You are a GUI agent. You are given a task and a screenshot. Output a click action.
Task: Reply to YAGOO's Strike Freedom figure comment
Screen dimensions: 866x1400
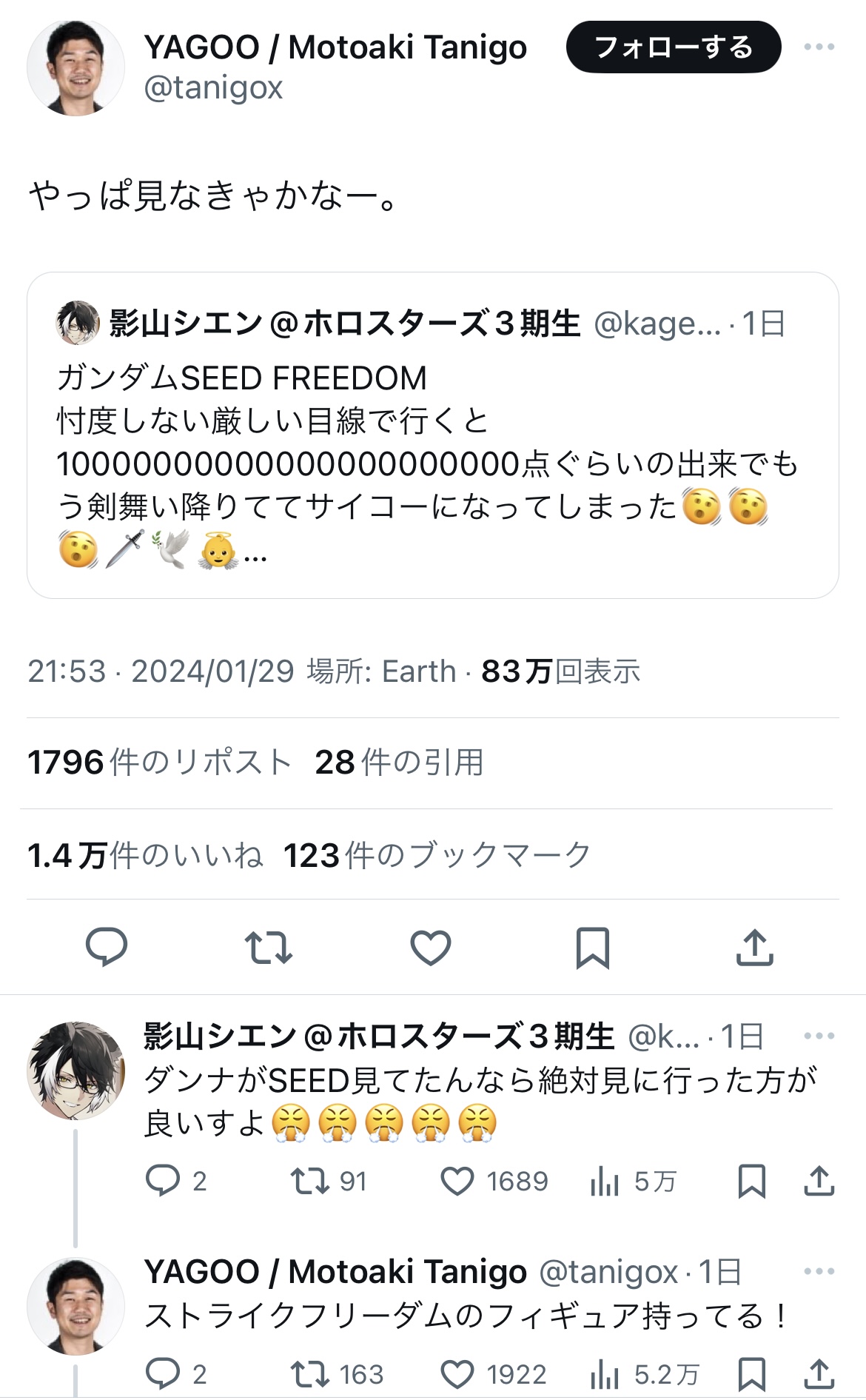[163, 1374]
